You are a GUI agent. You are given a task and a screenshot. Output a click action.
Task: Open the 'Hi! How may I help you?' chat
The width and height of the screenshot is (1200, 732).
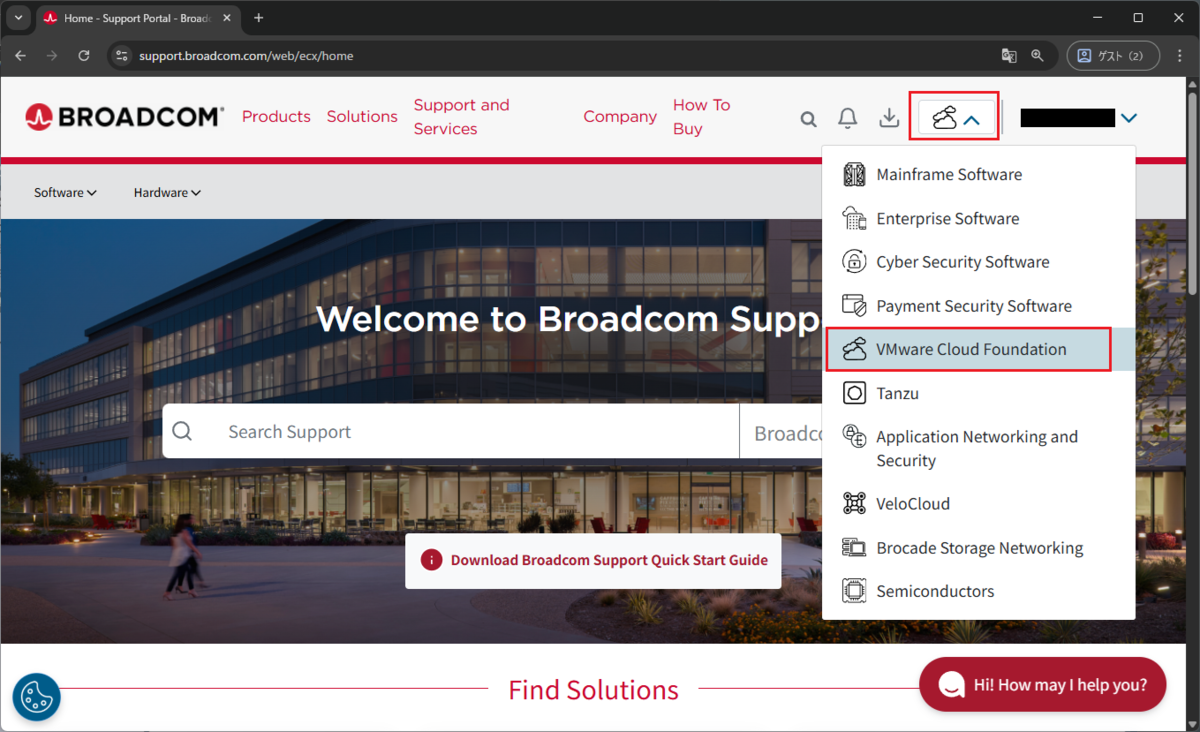pyautogui.click(x=1042, y=685)
